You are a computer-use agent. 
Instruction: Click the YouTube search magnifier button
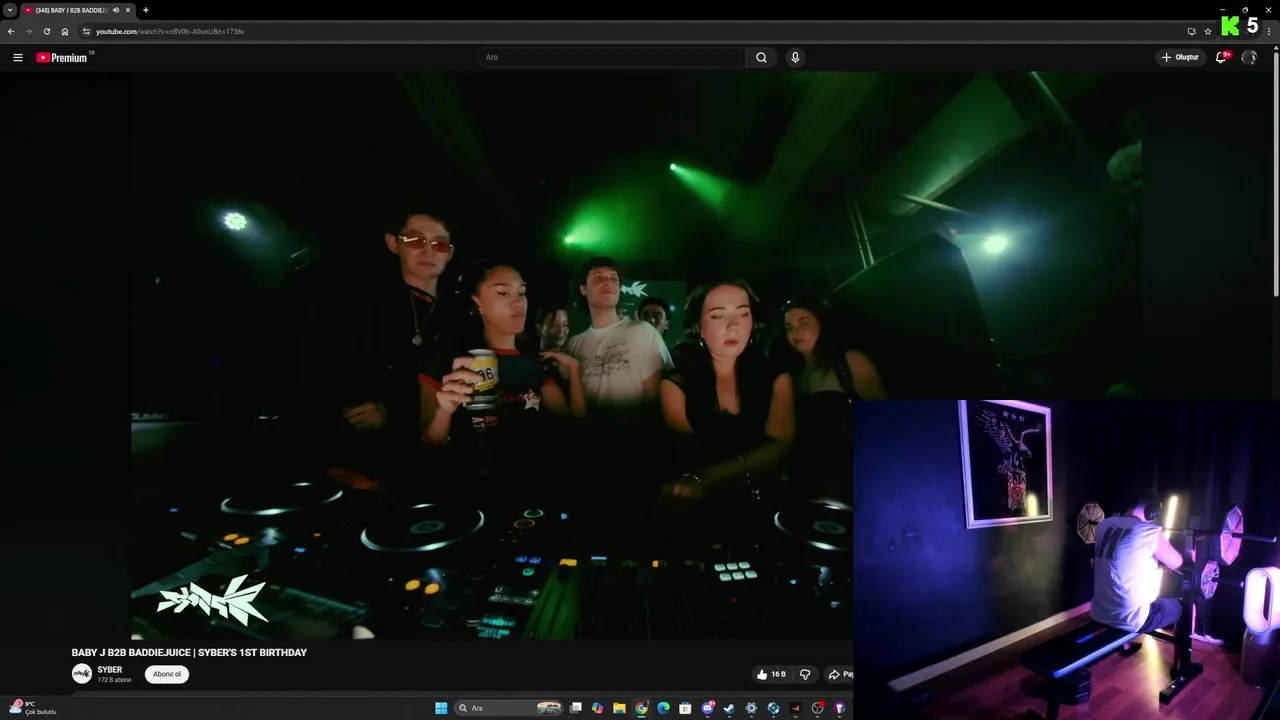point(761,57)
